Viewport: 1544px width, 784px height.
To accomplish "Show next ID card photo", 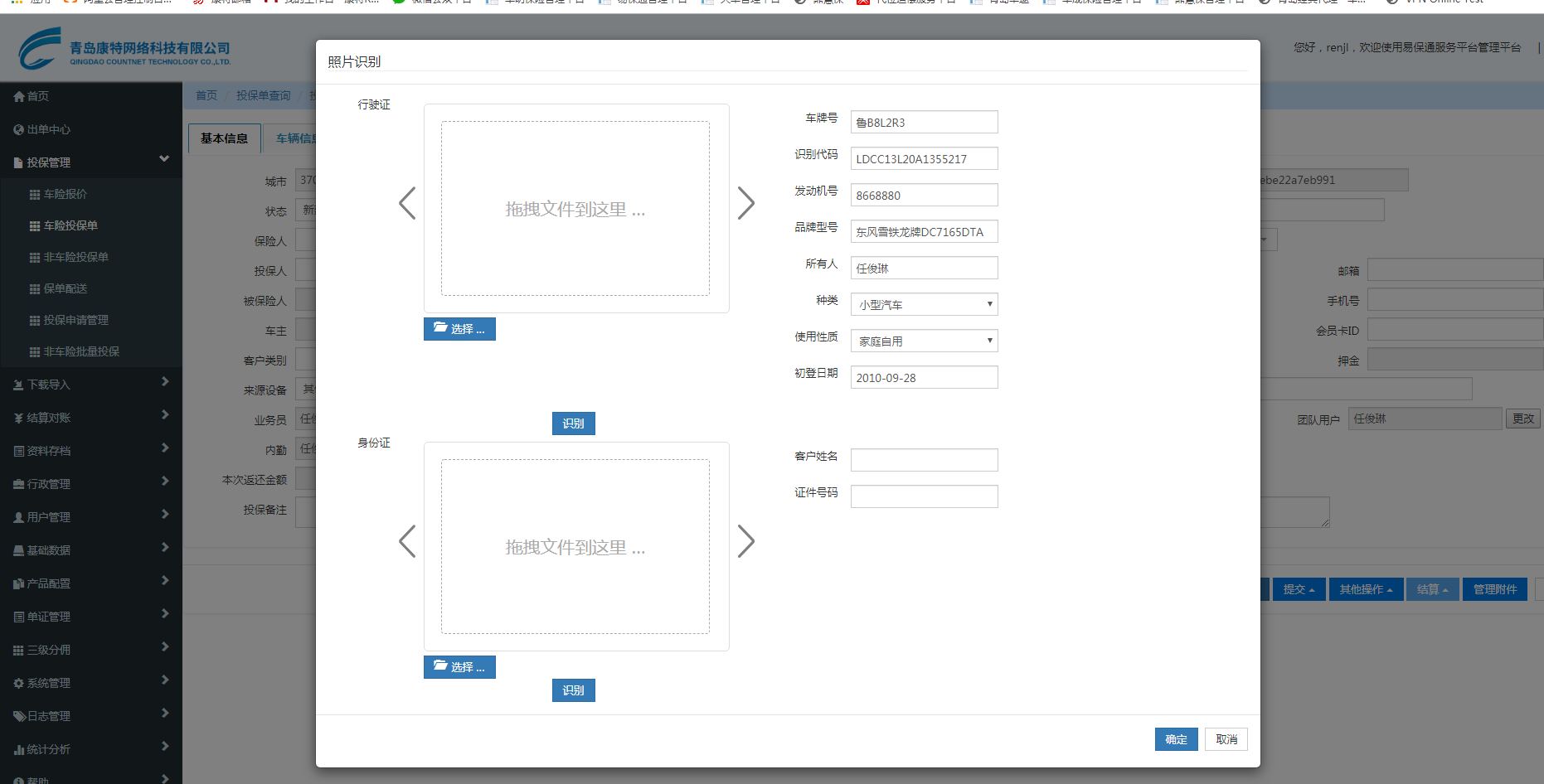I will click(746, 541).
